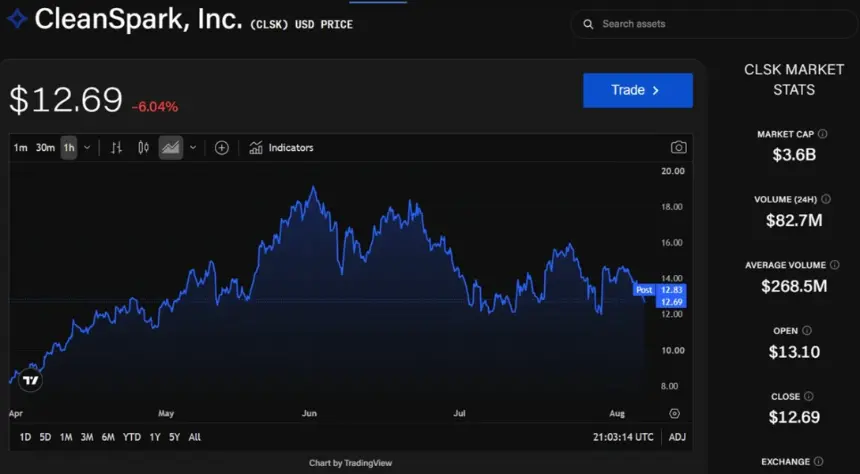Select the 1m interval
860x474 pixels.
(20, 148)
